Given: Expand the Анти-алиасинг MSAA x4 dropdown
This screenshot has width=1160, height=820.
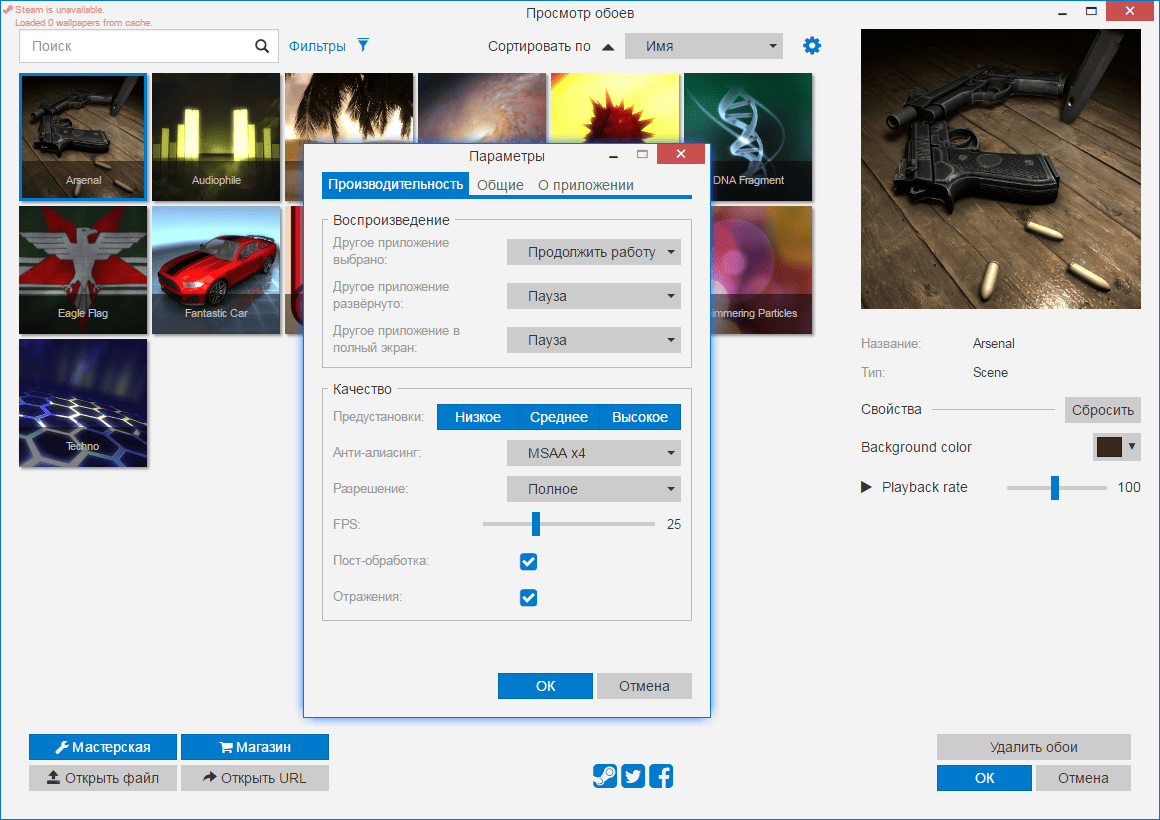Looking at the screenshot, I should (x=593, y=453).
